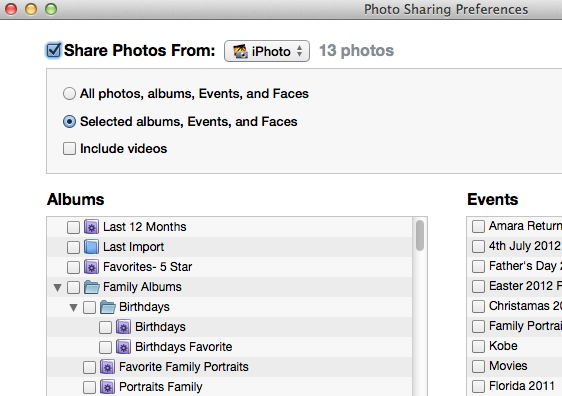This screenshot has width=562, height=396.
Task: Check the Kobe event checkbox
Action: pyautogui.click(x=478, y=347)
